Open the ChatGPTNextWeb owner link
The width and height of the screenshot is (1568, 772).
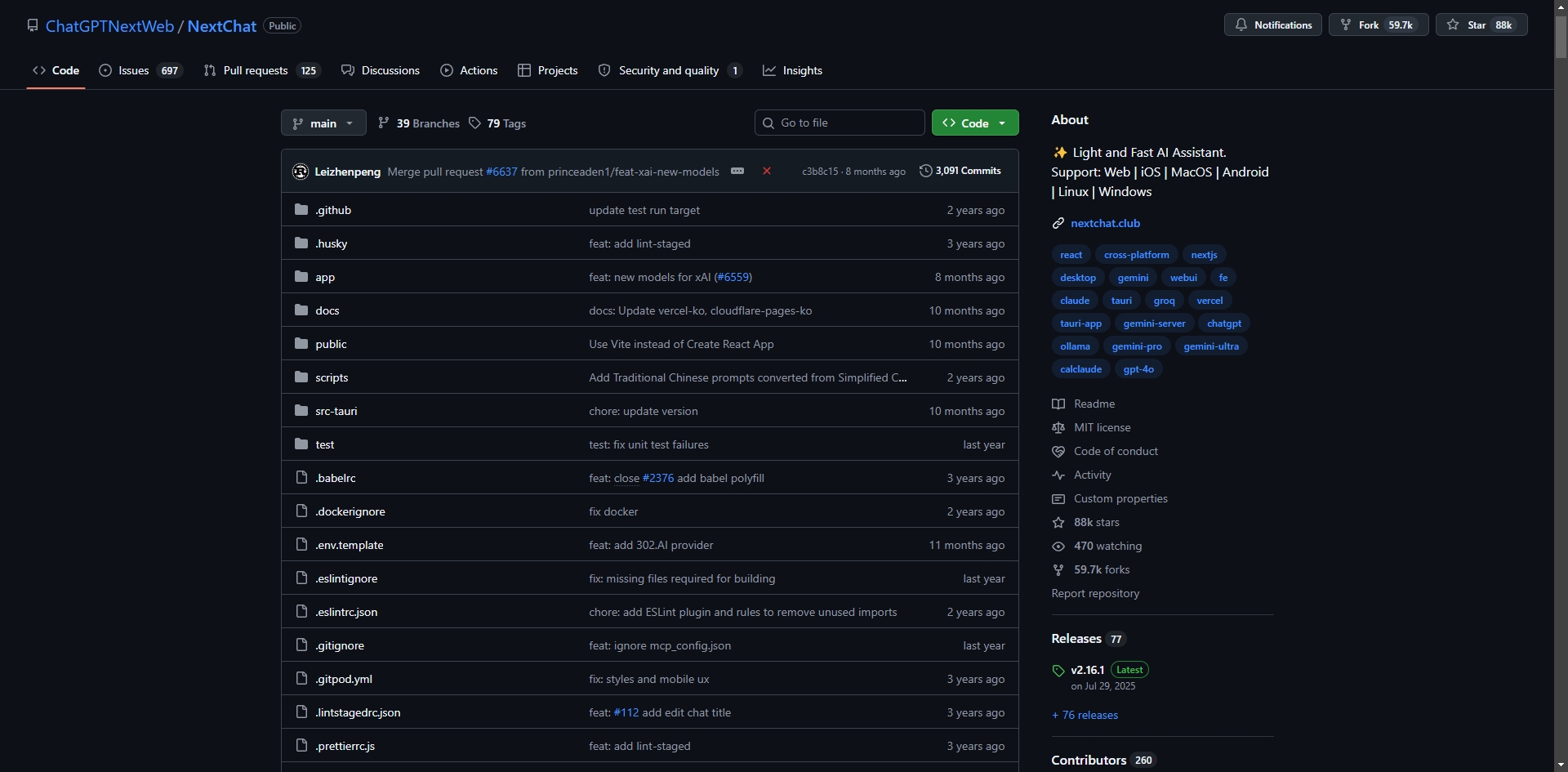(109, 26)
